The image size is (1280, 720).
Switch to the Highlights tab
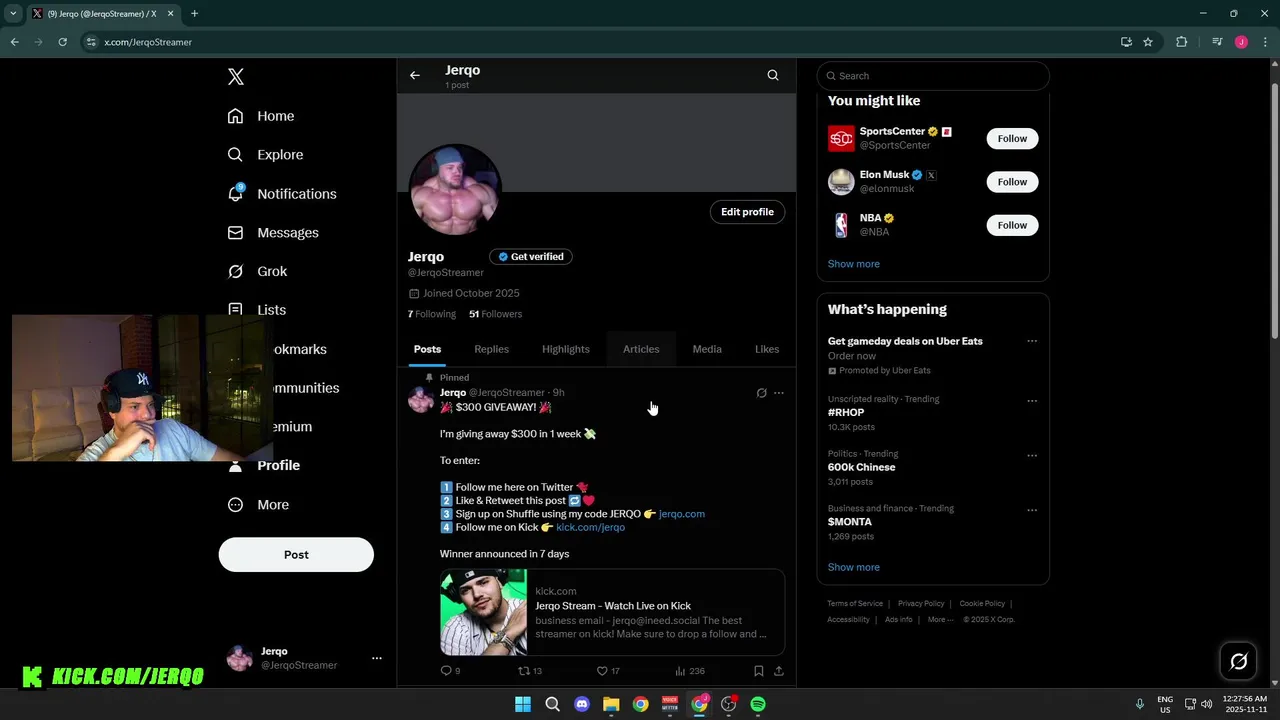566,349
